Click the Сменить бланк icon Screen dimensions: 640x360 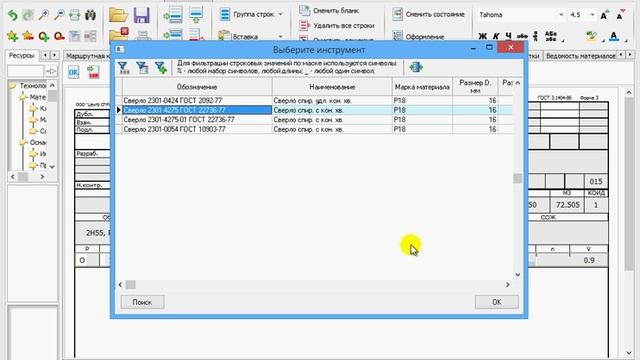point(304,10)
